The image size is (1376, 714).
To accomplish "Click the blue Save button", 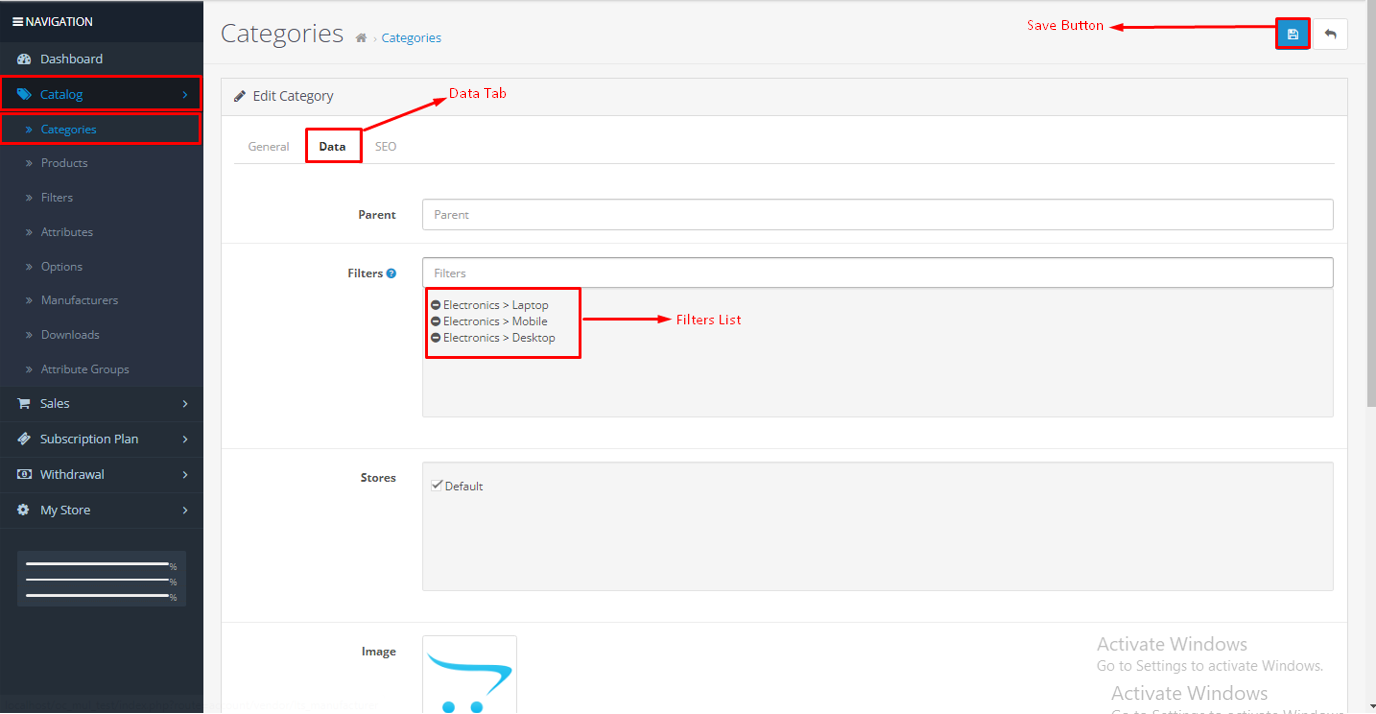I will tap(1292, 33).
